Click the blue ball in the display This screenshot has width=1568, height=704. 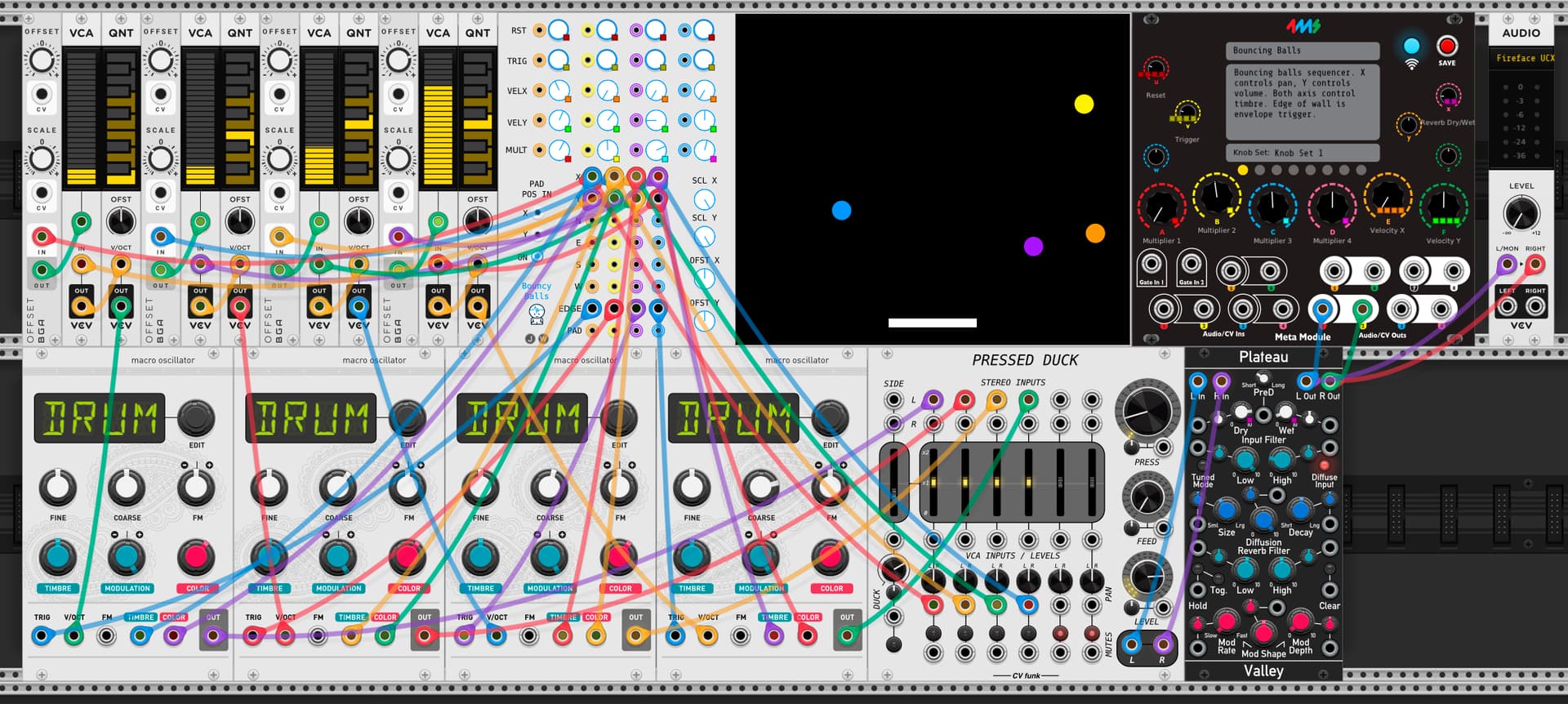point(841,211)
